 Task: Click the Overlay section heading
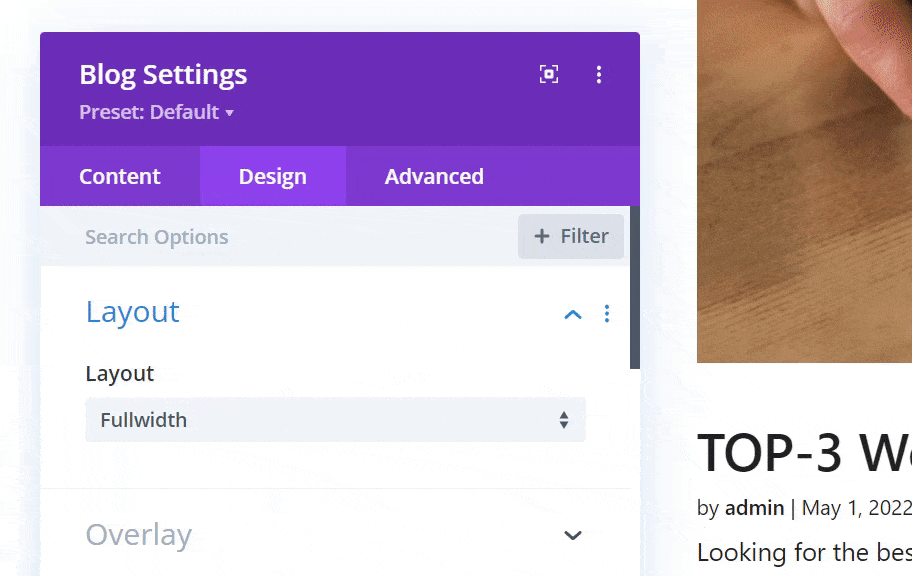point(138,535)
